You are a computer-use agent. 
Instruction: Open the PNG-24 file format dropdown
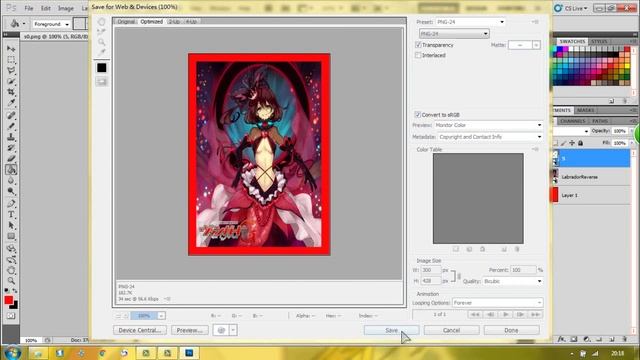(454, 33)
